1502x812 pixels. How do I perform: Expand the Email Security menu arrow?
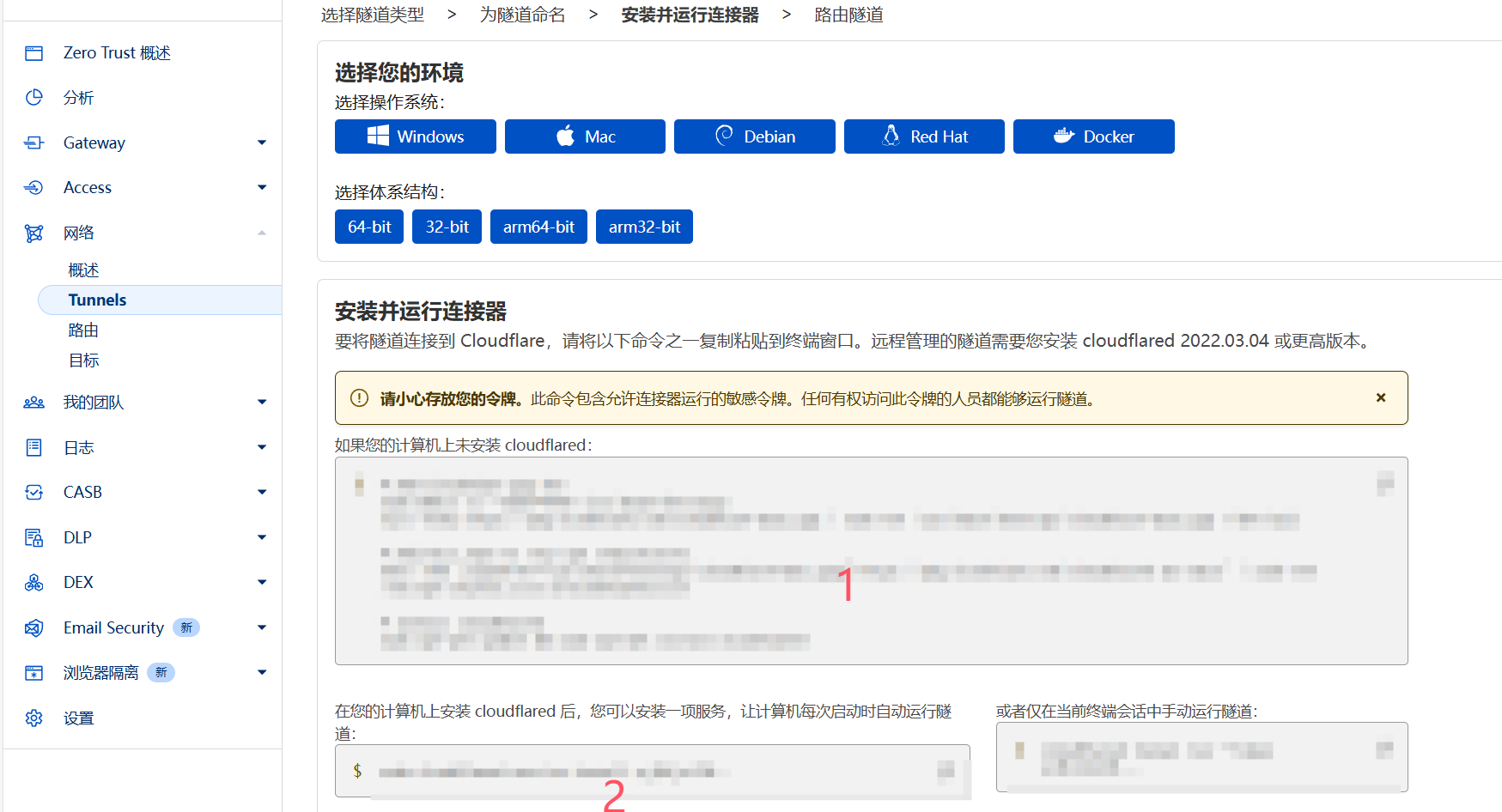tap(262, 627)
